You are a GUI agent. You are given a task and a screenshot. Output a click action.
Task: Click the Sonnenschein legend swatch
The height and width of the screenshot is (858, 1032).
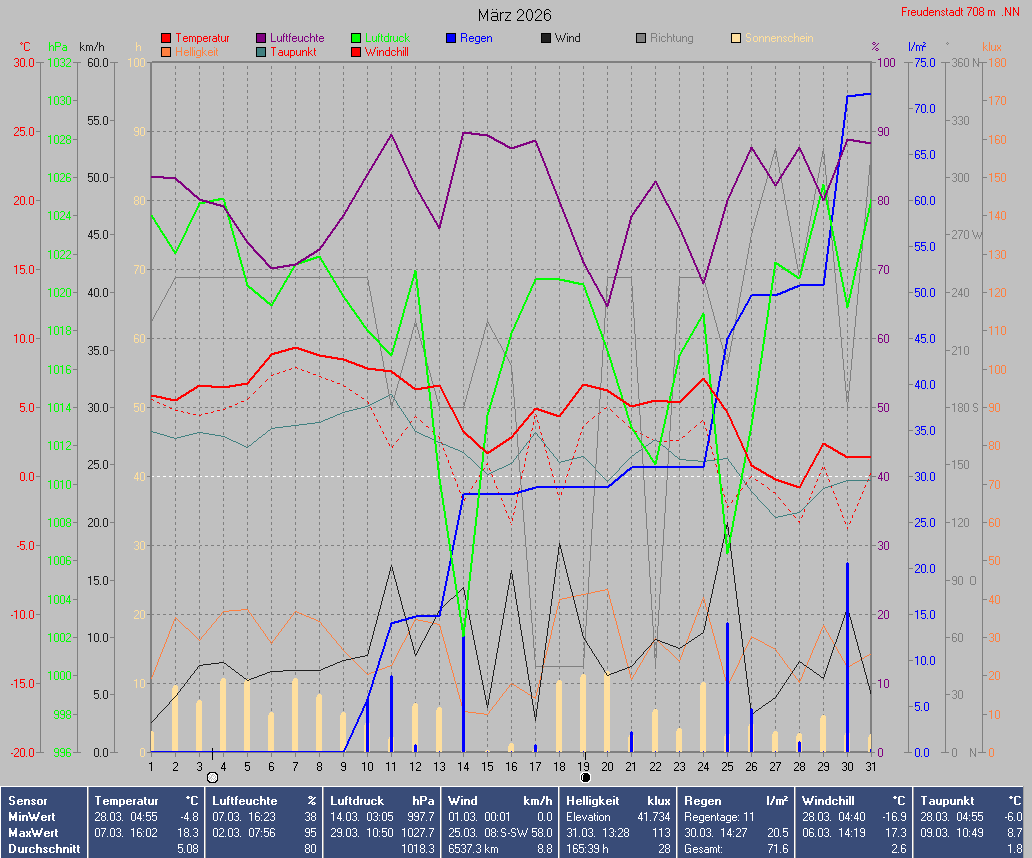[x=736, y=38]
